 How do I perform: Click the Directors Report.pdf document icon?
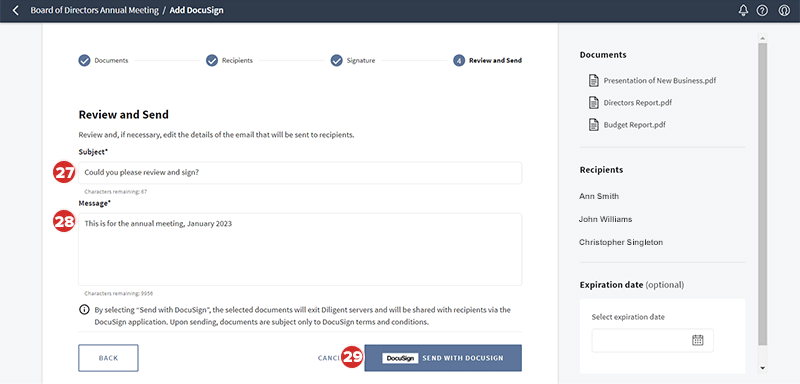[x=593, y=103]
